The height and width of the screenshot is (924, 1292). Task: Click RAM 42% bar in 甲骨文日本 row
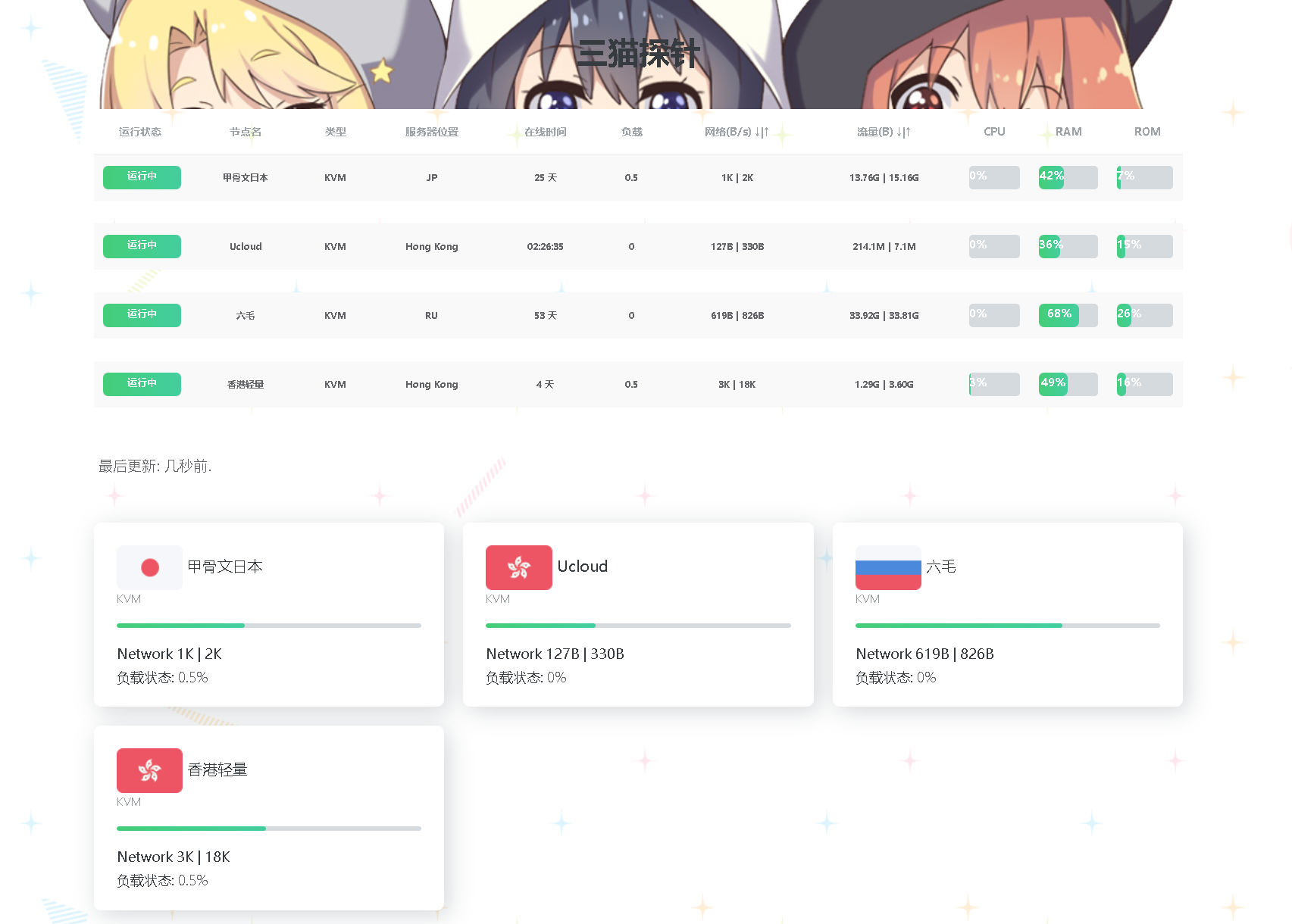pos(1068,177)
